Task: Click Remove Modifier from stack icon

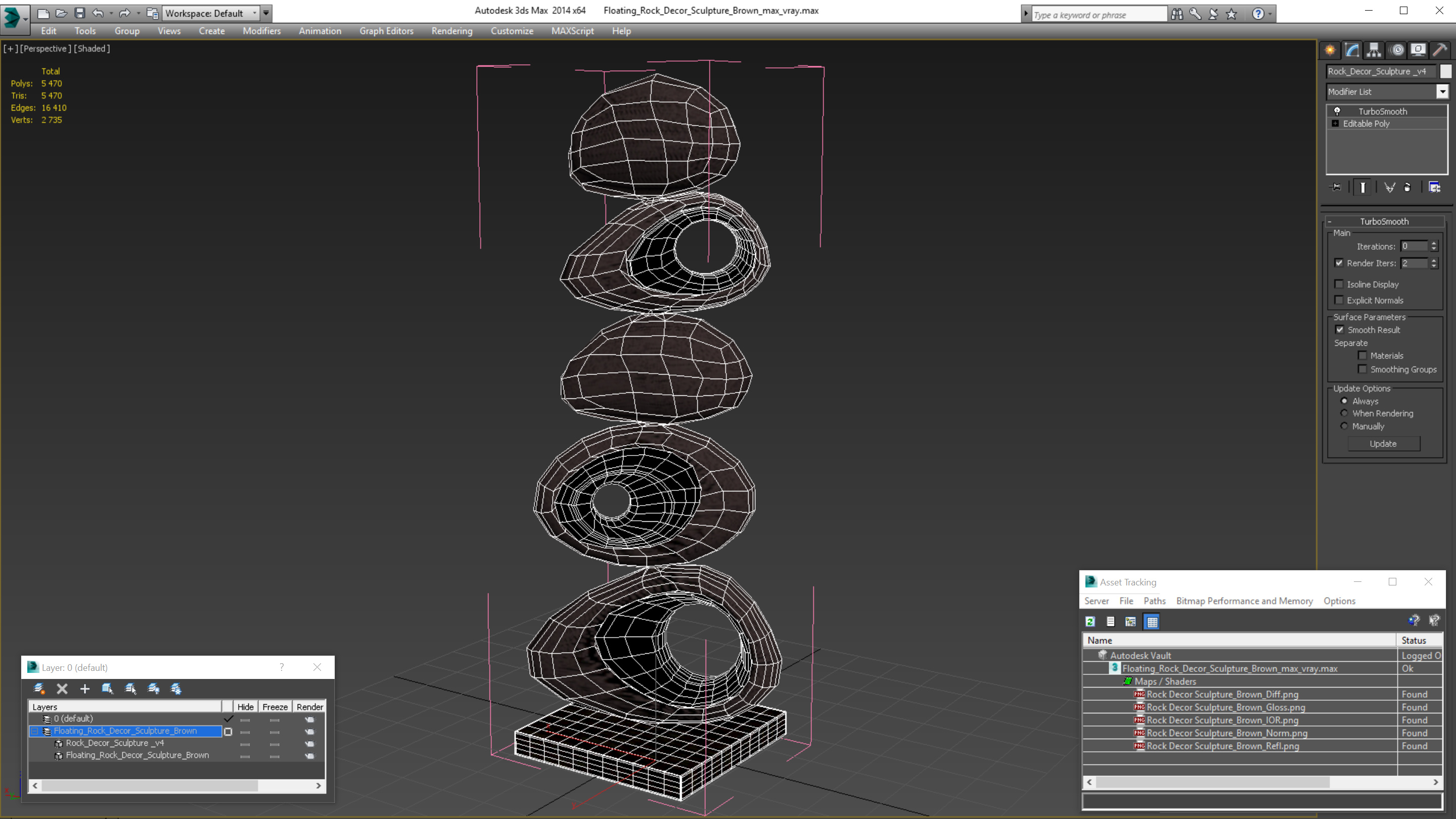Action: click(1407, 187)
